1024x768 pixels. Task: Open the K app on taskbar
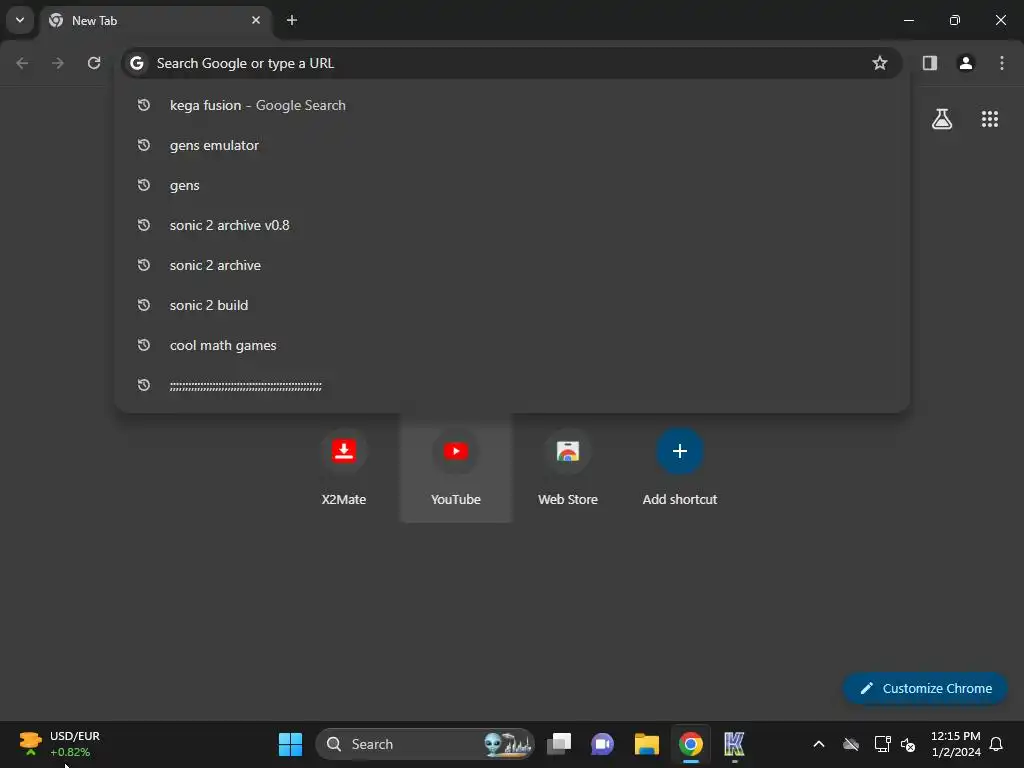tap(734, 744)
